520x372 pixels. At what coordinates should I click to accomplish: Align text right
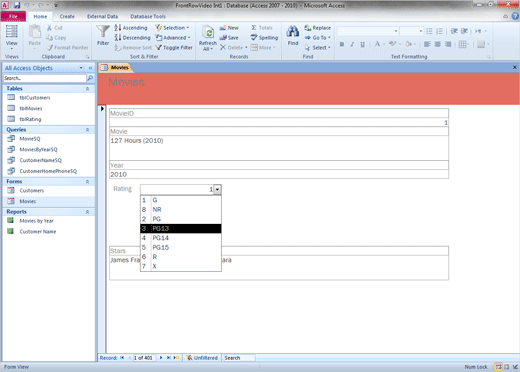448,44
